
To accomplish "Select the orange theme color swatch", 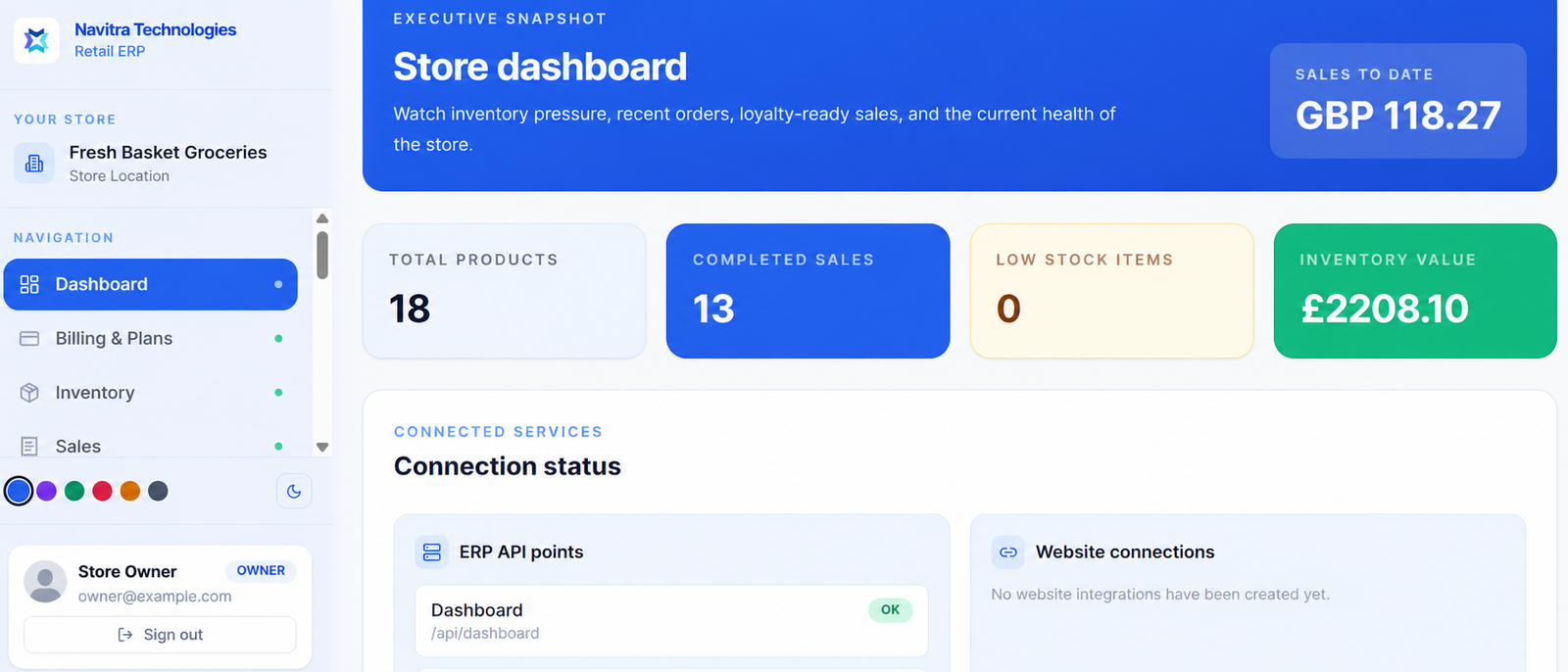I will click(x=130, y=491).
